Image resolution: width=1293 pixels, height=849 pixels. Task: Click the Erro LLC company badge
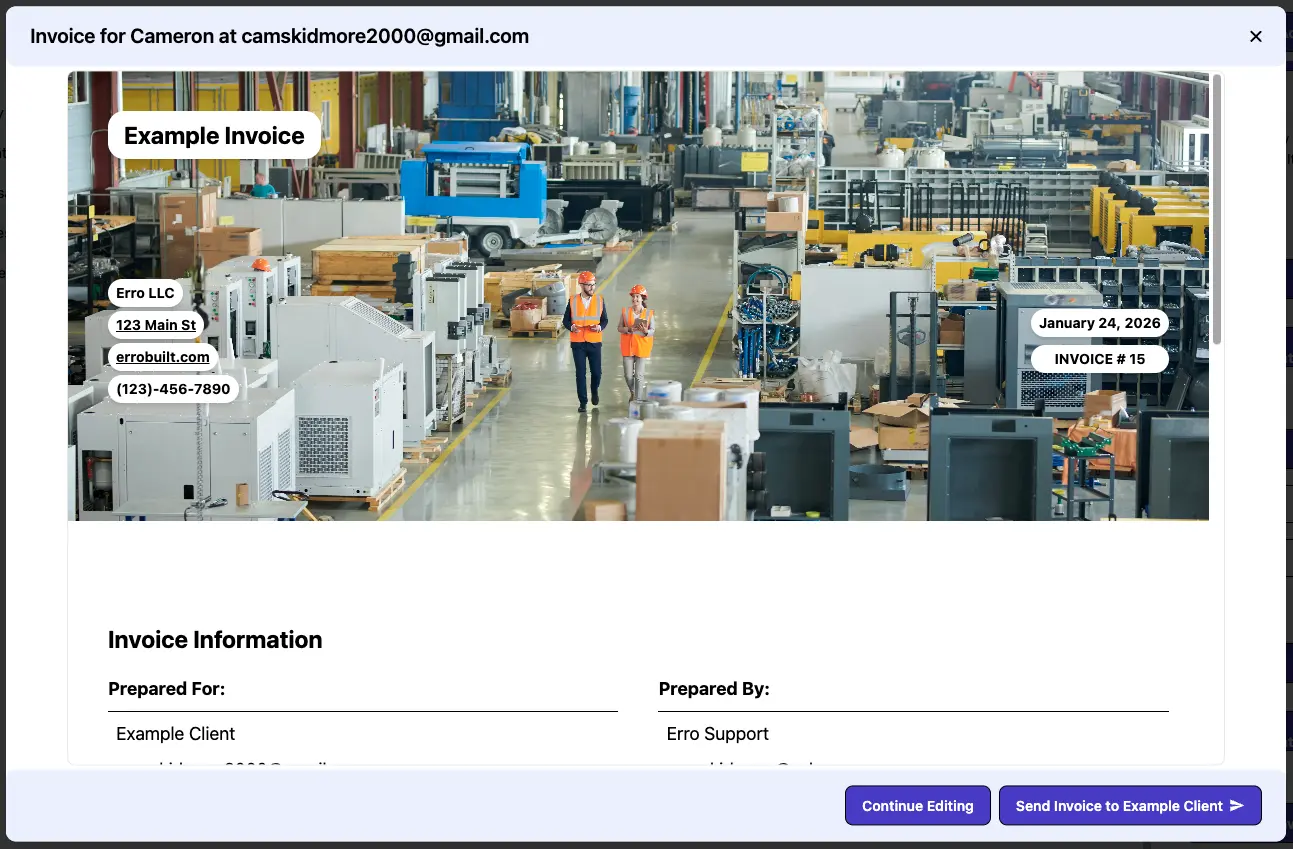pyautogui.click(x=145, y=293)
